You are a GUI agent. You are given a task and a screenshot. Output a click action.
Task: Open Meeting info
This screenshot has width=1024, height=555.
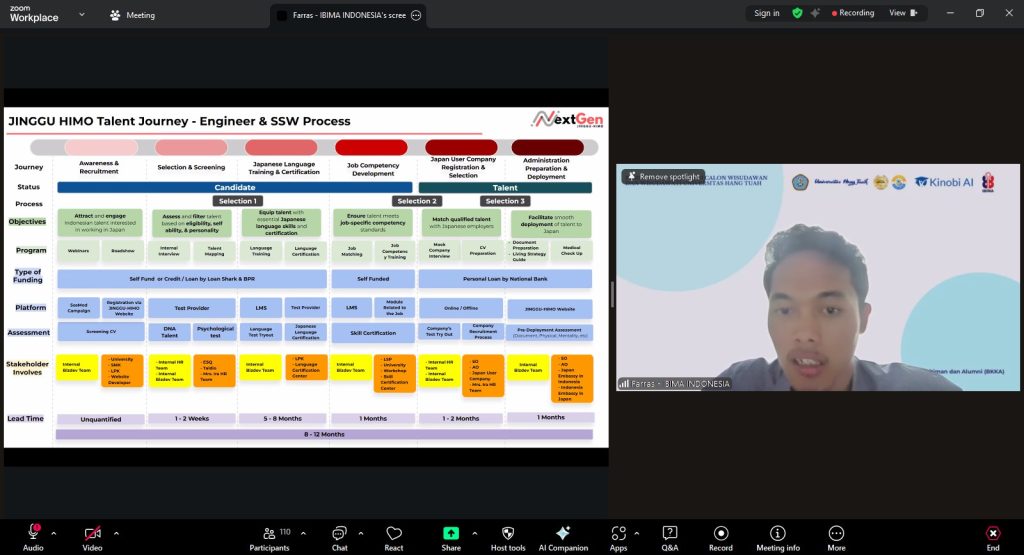click(x=777, y=533)
